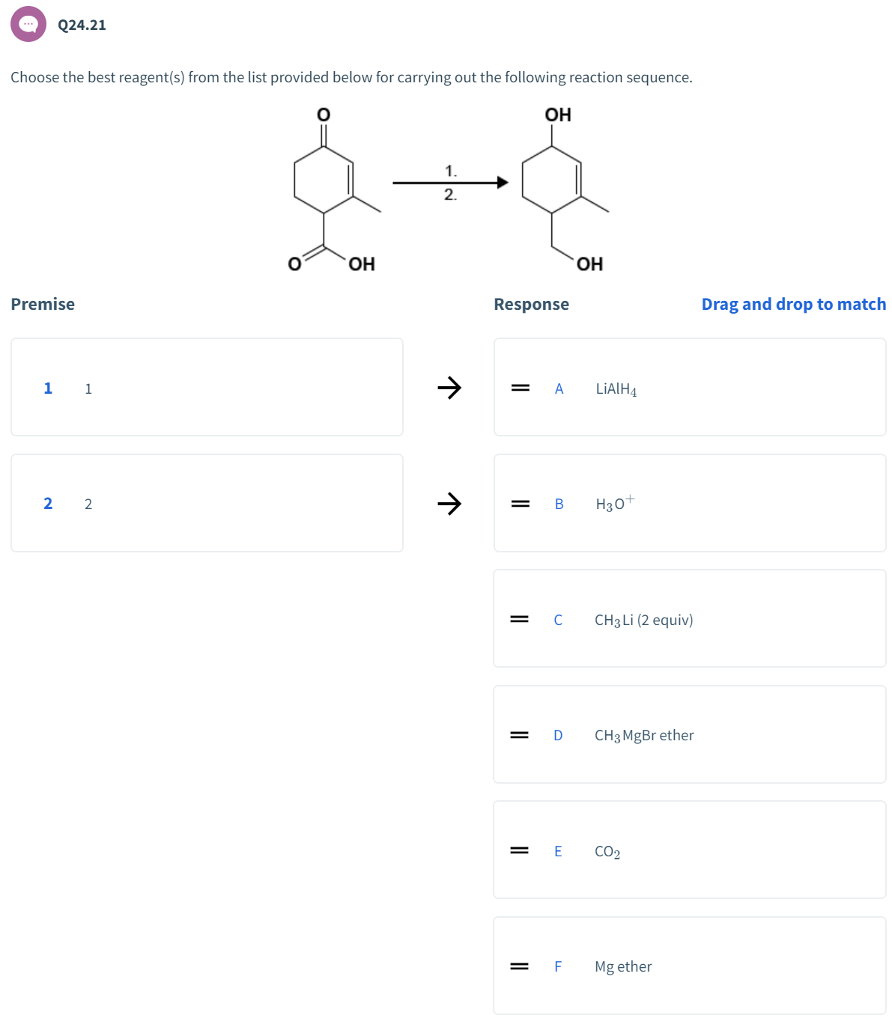
Task: Grab the drag handle on CH3MgBr ether
Action: pos(519,735)
